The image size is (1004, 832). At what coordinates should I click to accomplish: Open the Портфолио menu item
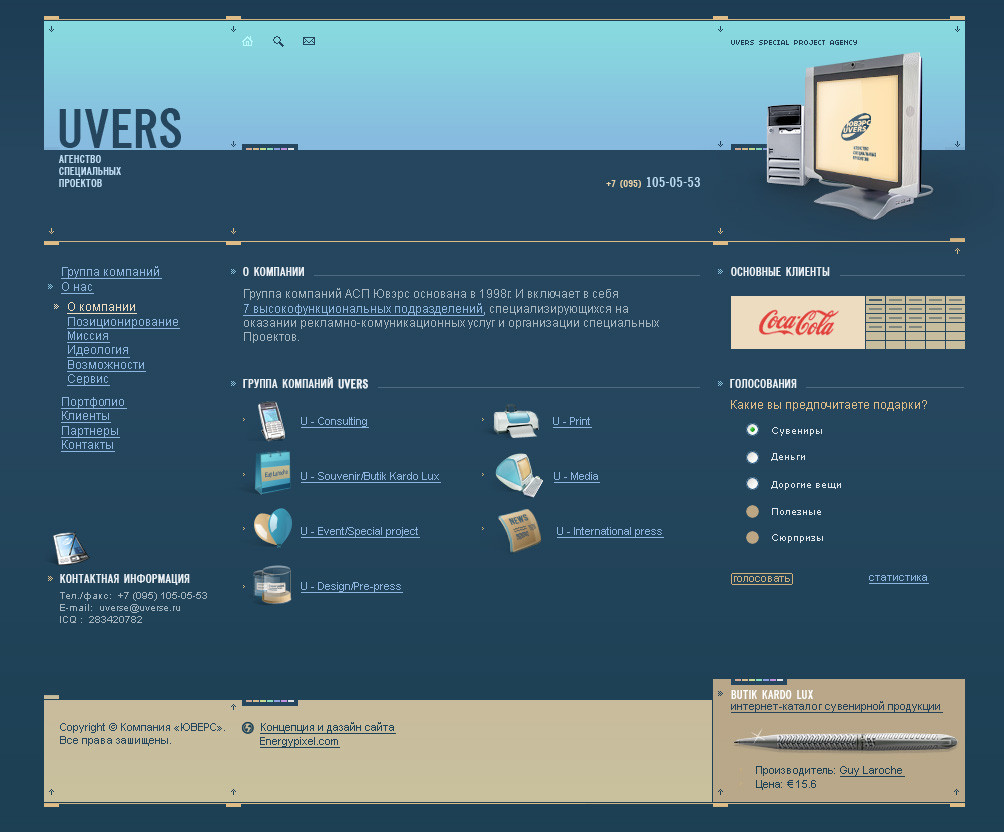coord(93,402)
